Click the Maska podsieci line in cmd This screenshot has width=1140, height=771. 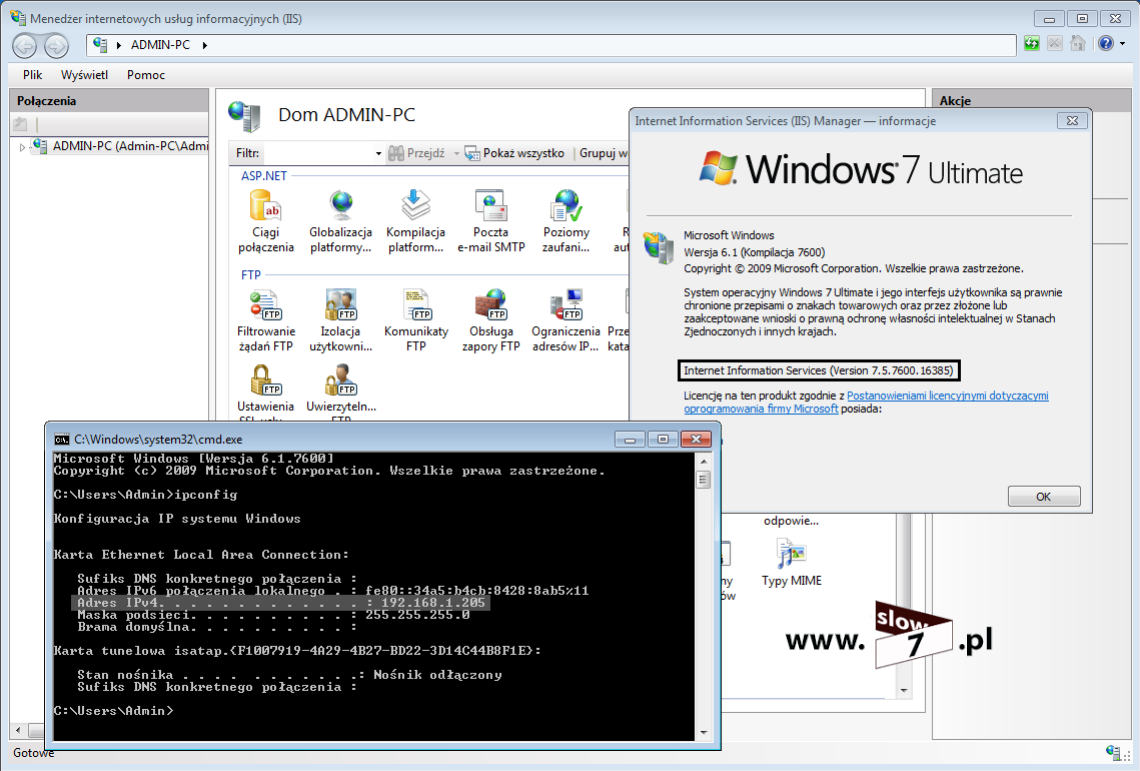click(x=274, y=615)
